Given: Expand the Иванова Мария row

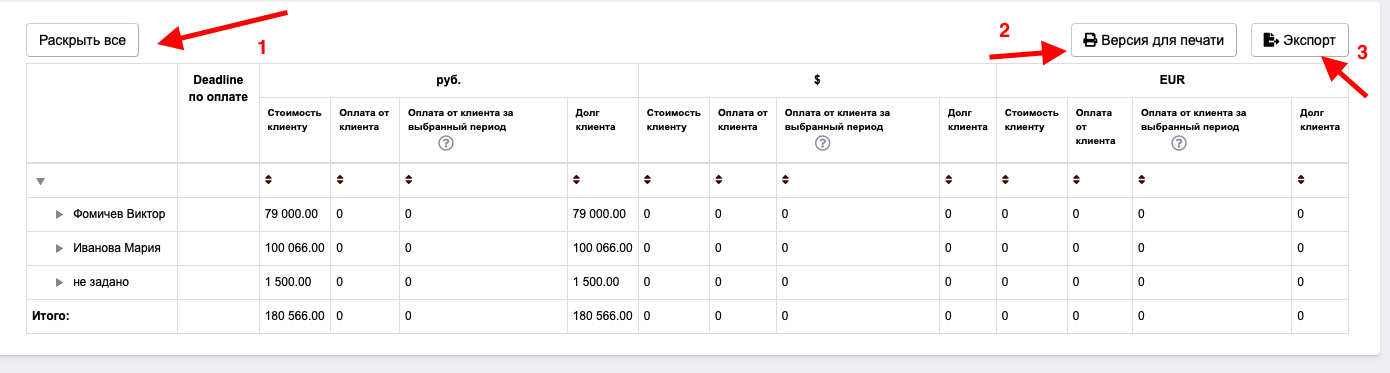Looking at the screenshot, I should (60, 248).
